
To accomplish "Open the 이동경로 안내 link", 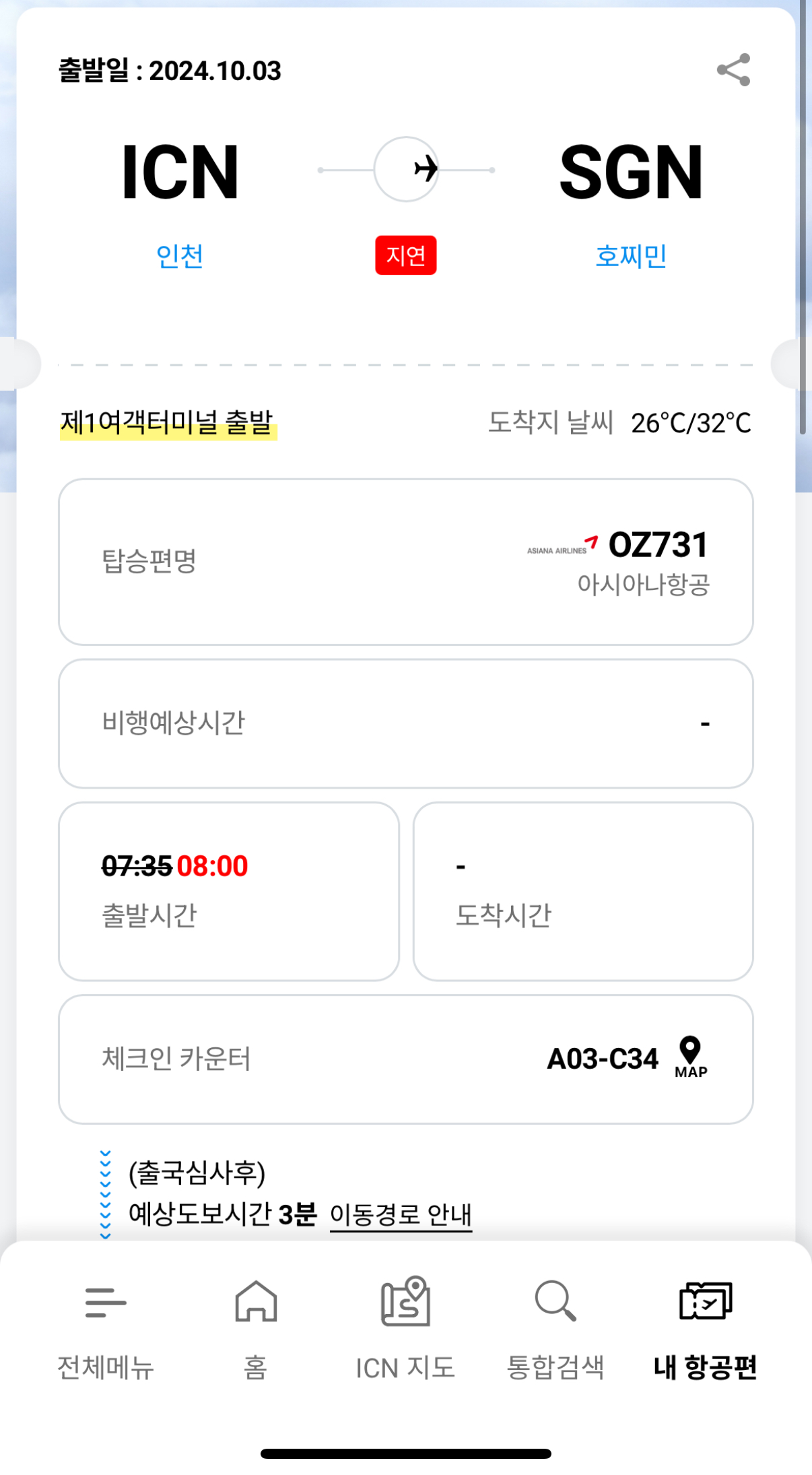I will tap(401, 1214).
